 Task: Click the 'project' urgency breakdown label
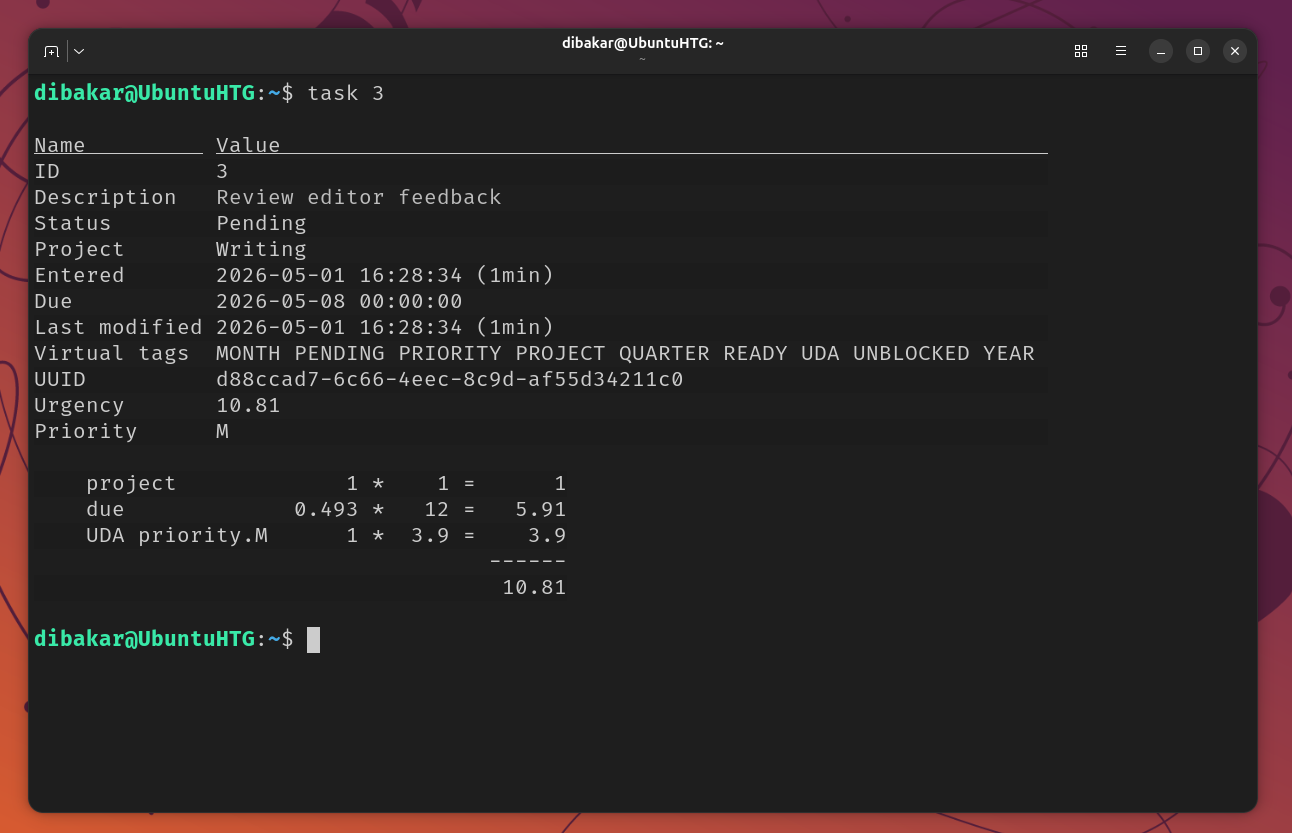131,483
